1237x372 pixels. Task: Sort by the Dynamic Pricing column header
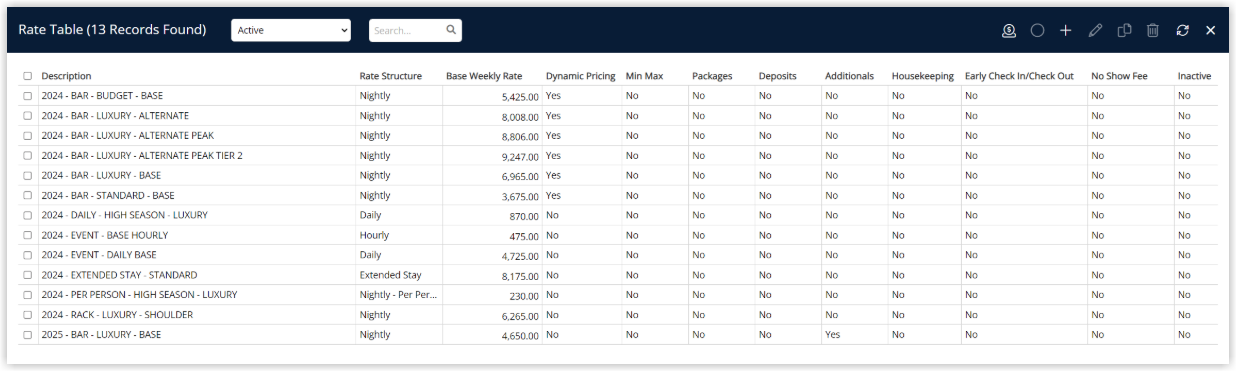click(x=581, y=76)
